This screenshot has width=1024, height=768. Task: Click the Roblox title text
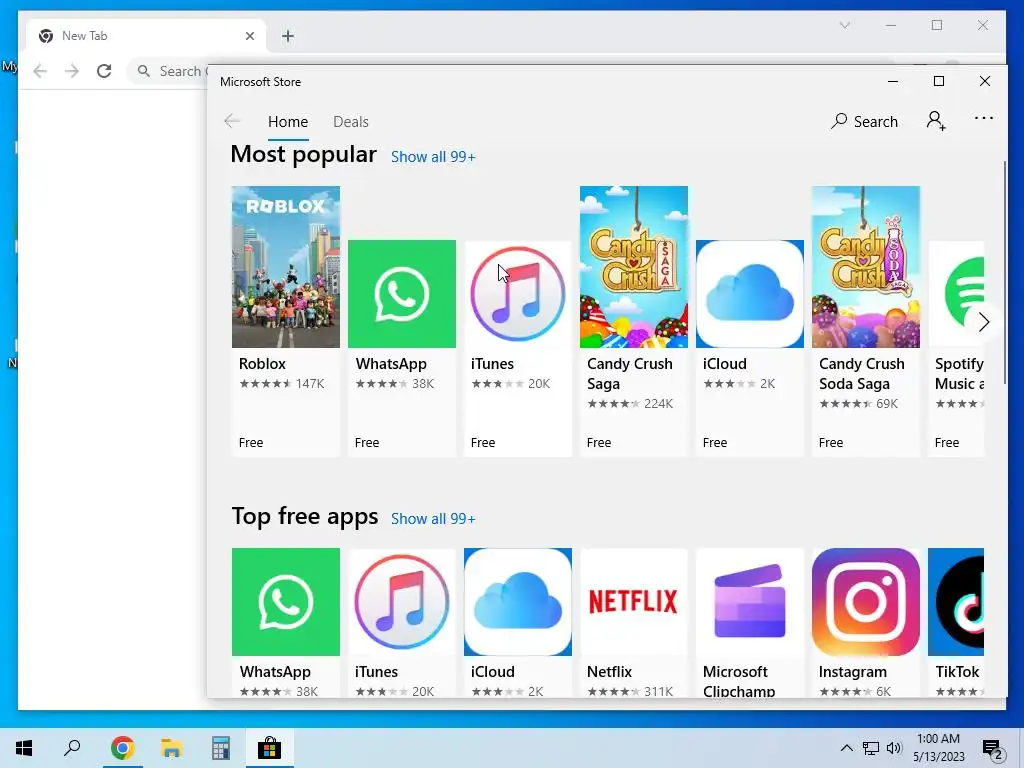pyautogui.click(x=263, y=364)
